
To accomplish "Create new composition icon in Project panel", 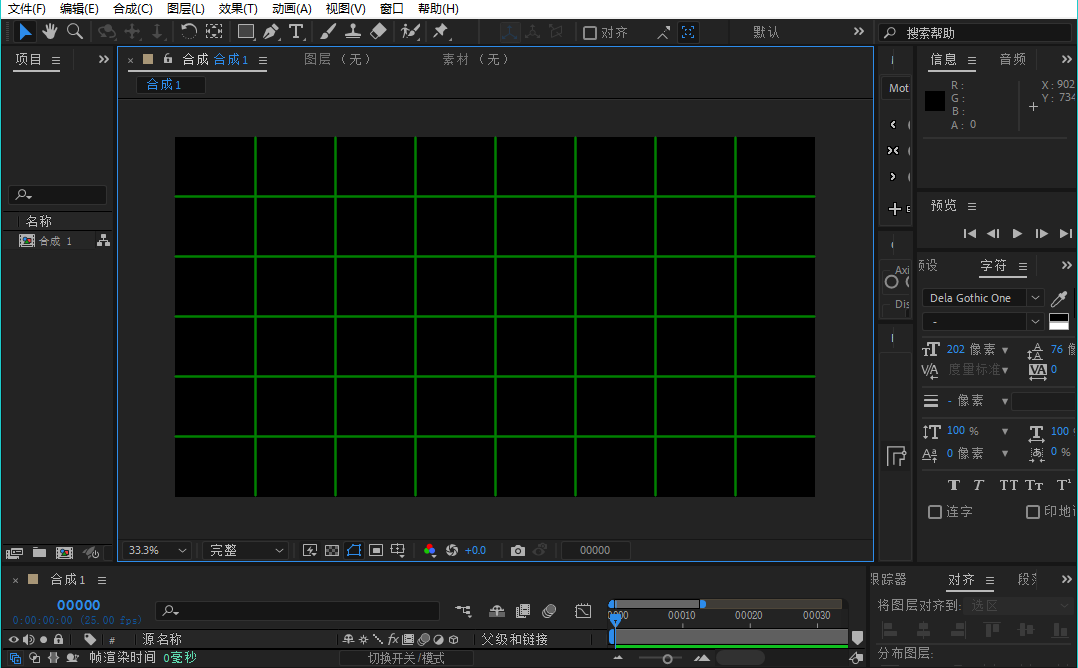I will pyautogui.click(x=64, y=553).
